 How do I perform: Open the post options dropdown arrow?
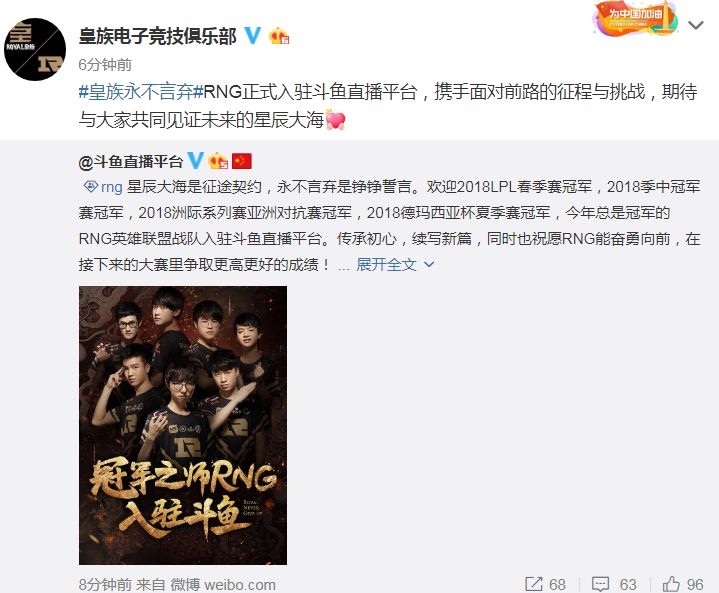(696, 25)
